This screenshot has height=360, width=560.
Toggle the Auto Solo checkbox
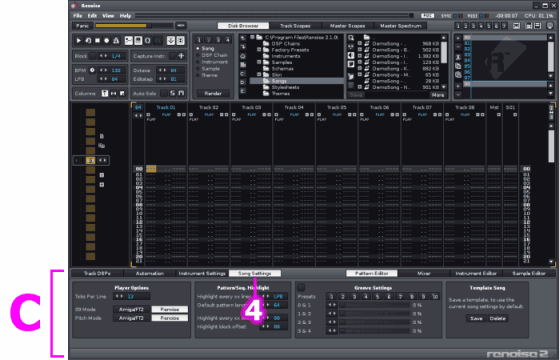[164, 93]
